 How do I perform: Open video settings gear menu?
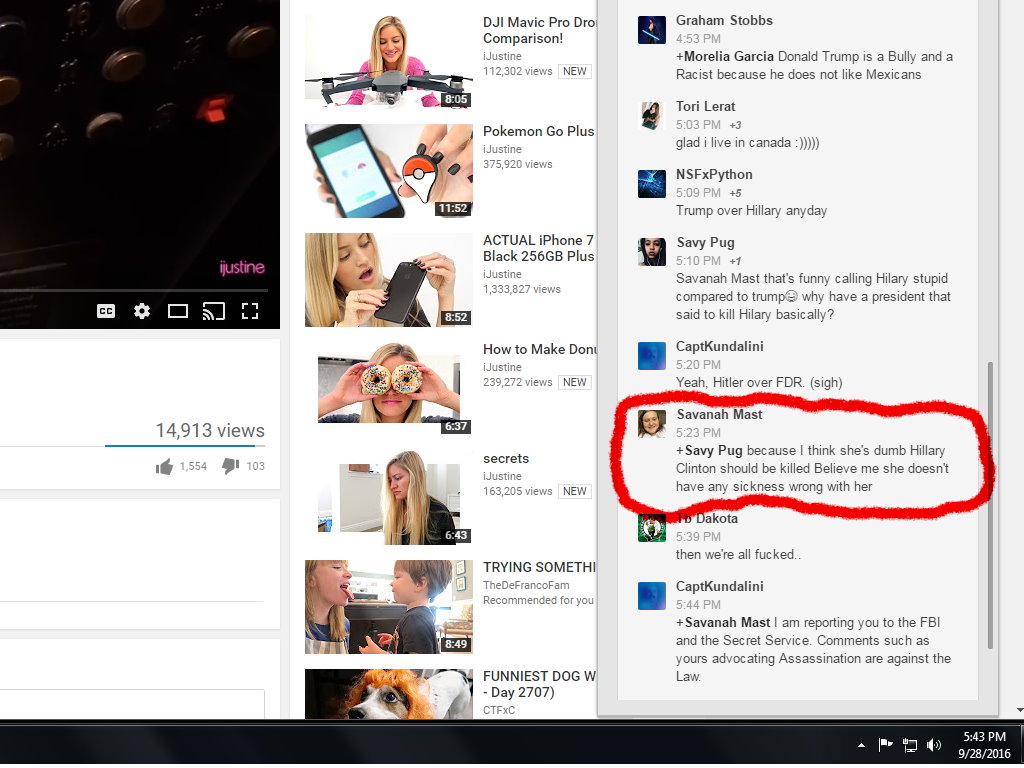click(142, 311)
